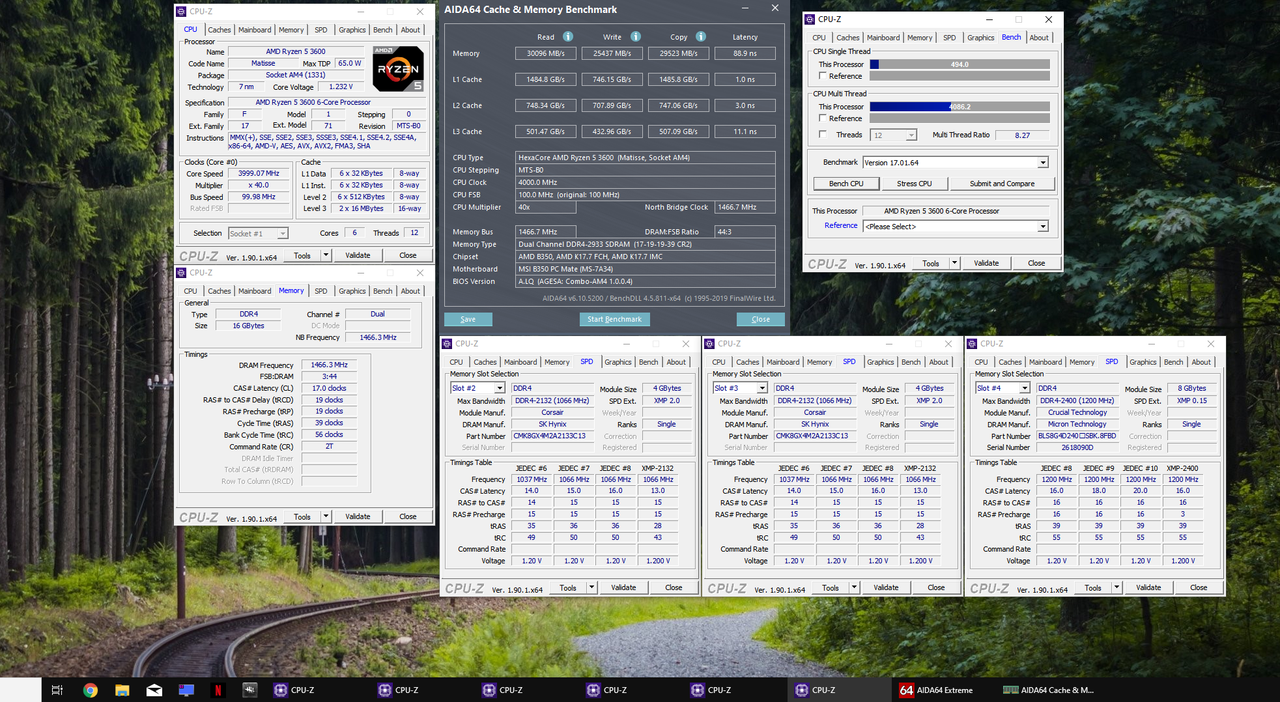Viewport: 1280px width, 702px height.
Task: Click the AMD Ryzen 5 logo in CPU-Z
Action: pyautogui.click(x=398, y=70)
